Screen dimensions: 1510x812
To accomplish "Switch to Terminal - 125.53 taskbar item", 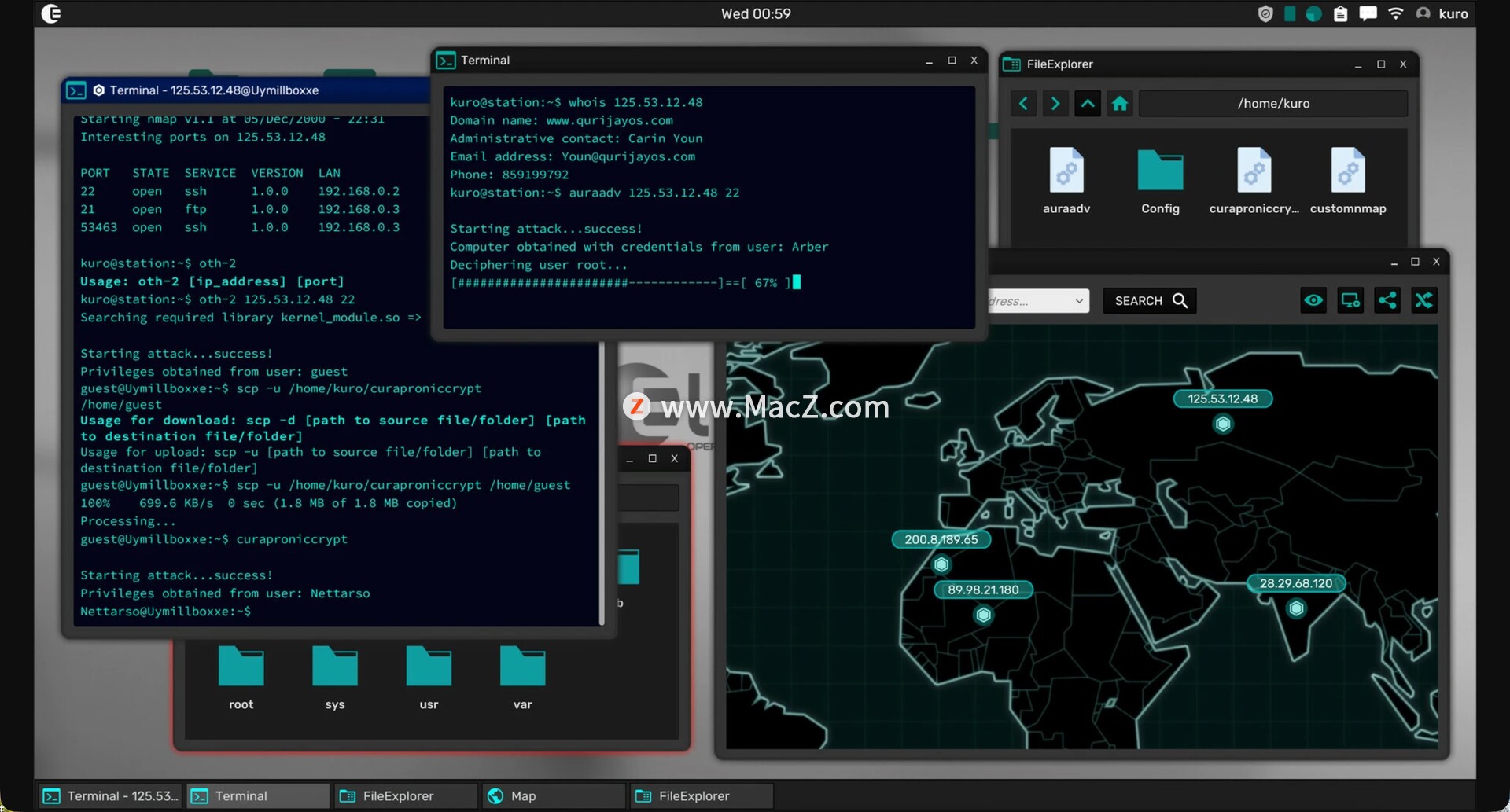I will point(110,796).
